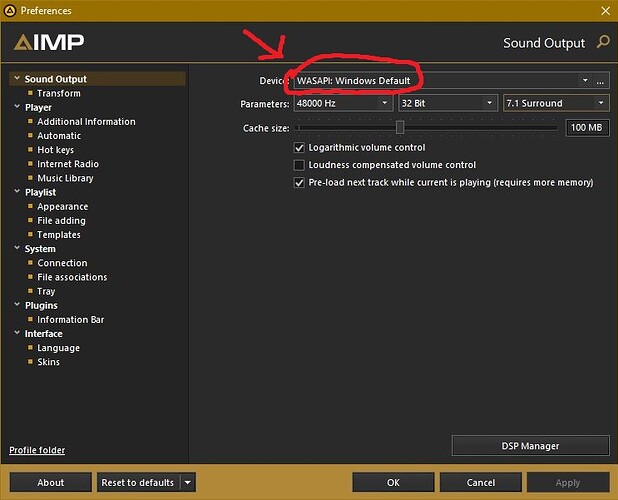Image resolution: width=618 pixels, height=500 pixels.
Task: Click the DSP Manager button
Action: tap(531, 446)
